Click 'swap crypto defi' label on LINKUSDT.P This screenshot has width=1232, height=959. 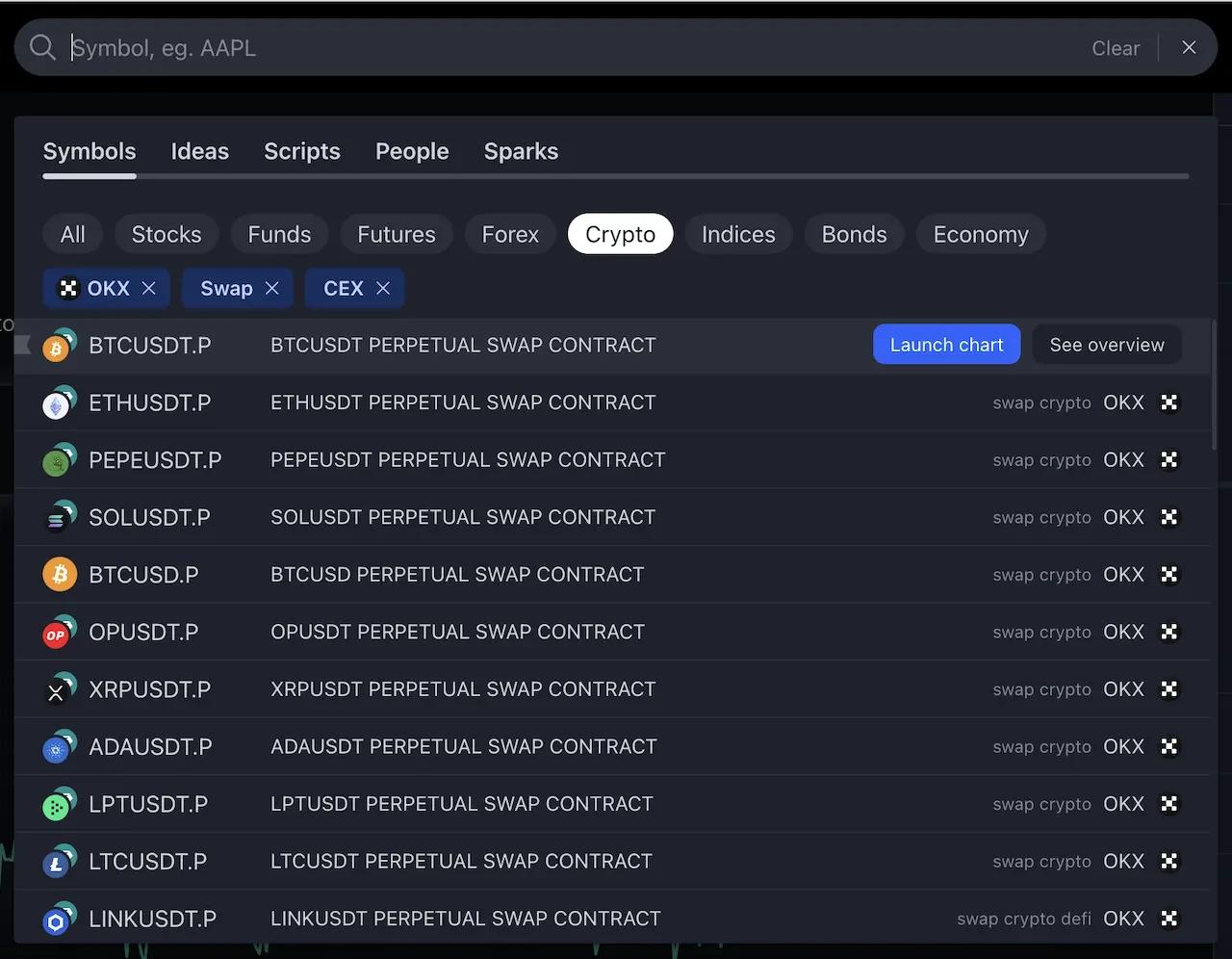coord(1024,920)
